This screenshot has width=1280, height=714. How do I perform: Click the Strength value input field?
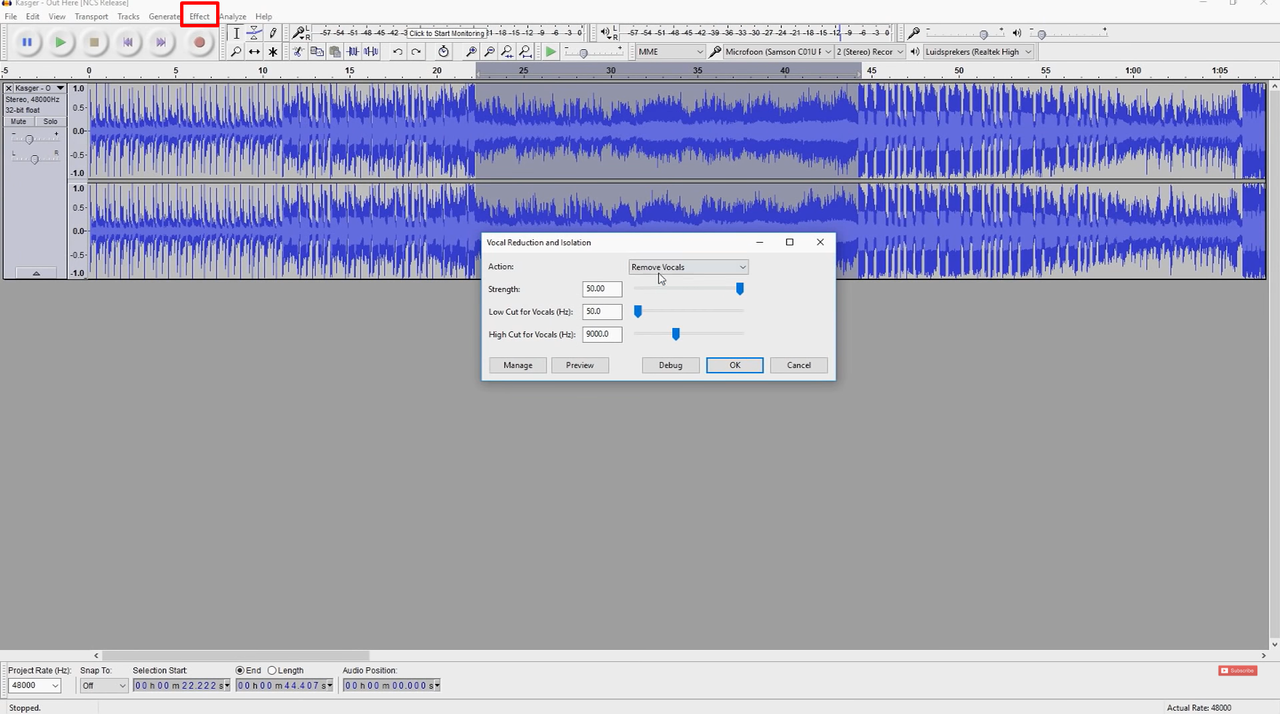click(602, 289)
